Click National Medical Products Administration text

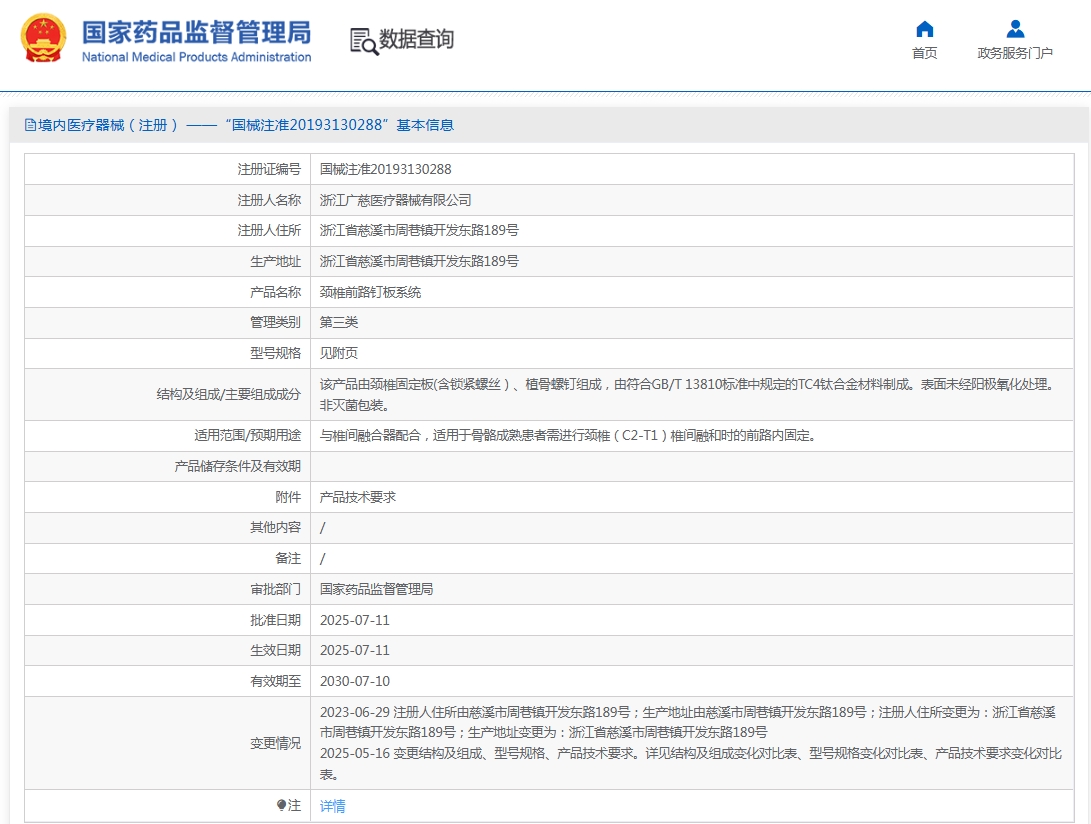(196, 57)
